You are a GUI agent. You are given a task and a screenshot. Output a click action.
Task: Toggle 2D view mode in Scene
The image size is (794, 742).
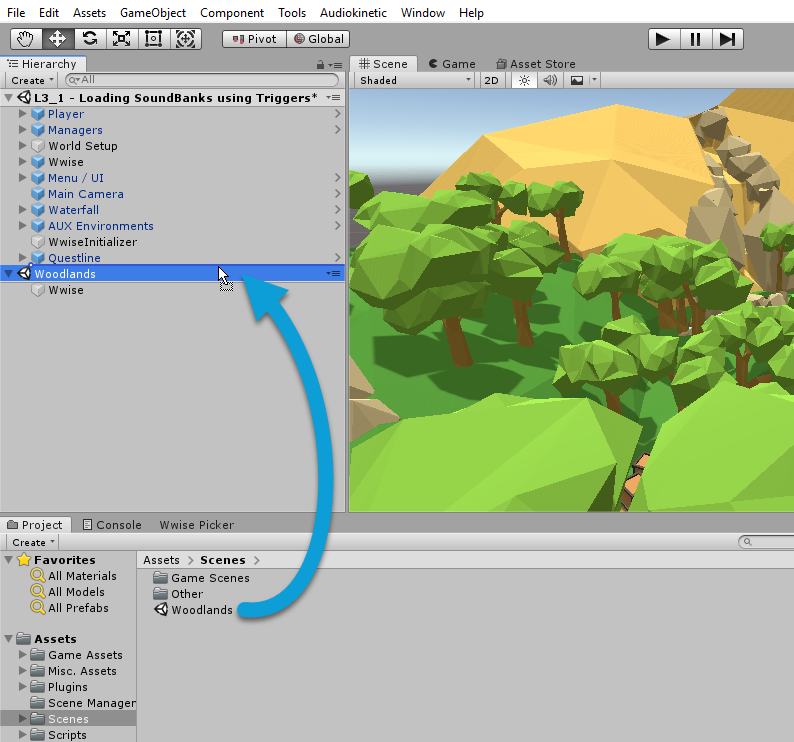click(x=492, y=80)
